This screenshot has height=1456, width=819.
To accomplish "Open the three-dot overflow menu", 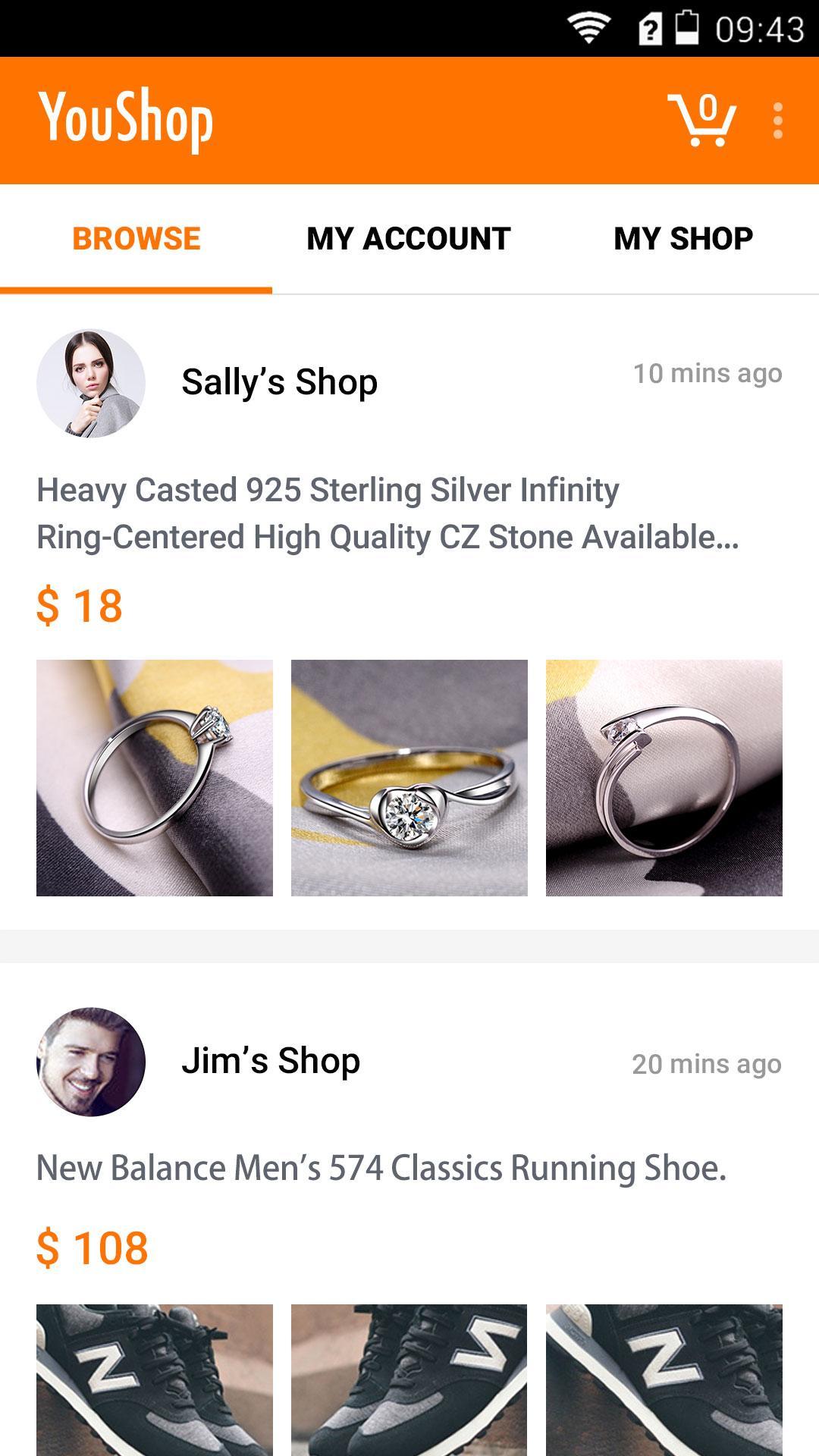I will pos(777,121).
